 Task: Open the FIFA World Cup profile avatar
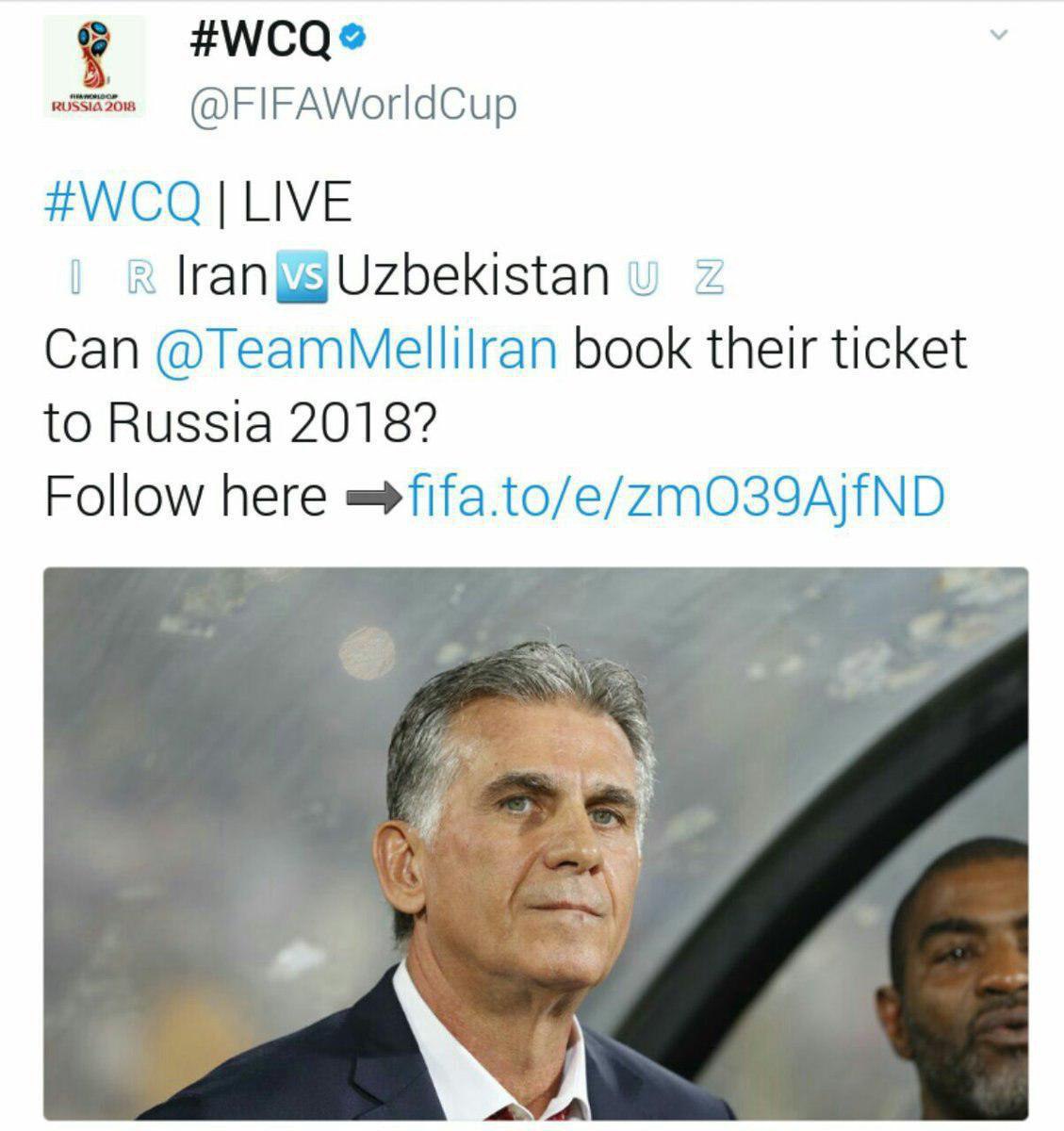point(94,68)
